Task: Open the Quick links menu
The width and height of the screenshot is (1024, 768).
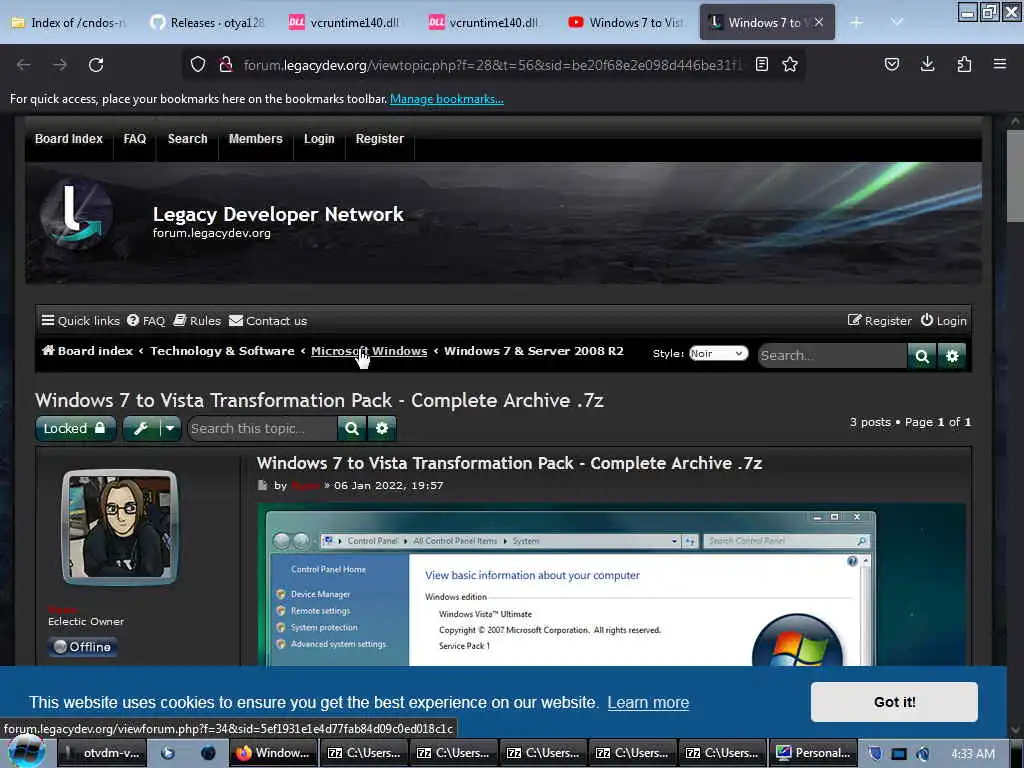Action: 81,321
